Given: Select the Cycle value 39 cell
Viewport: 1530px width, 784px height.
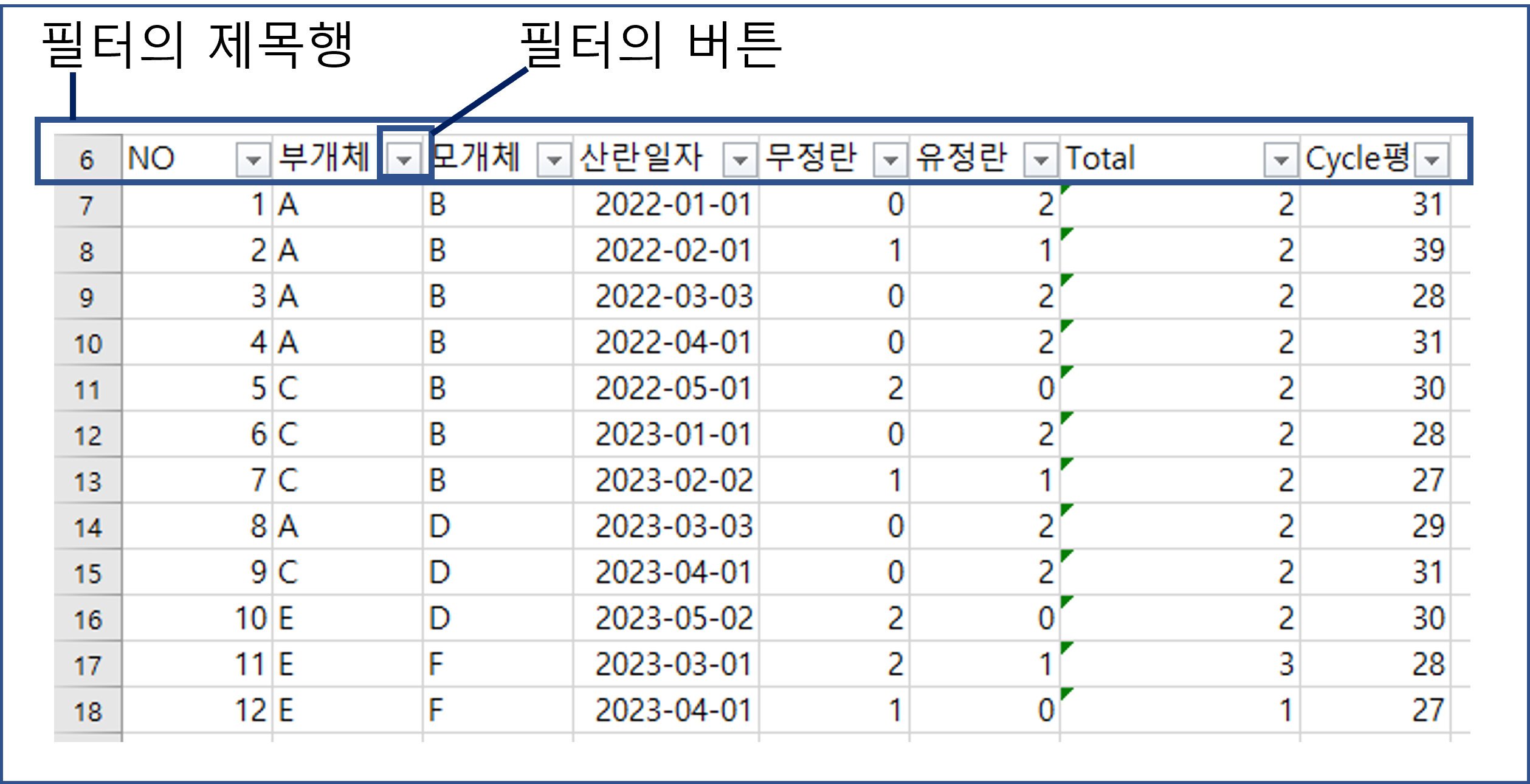Looking at the screenshot, I should point(1427,250).
